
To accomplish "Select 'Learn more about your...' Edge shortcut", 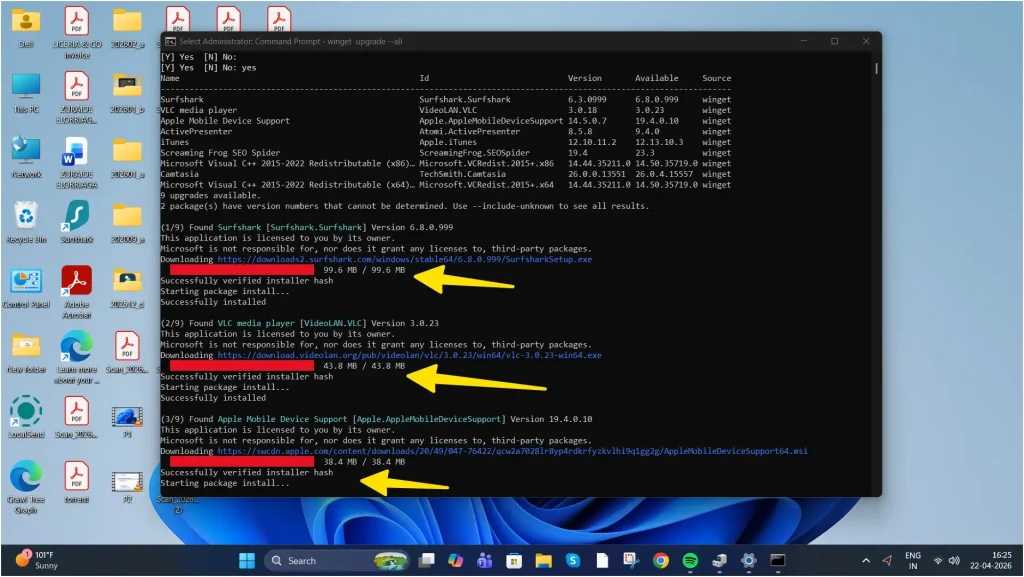I will [x=76, y=358].
